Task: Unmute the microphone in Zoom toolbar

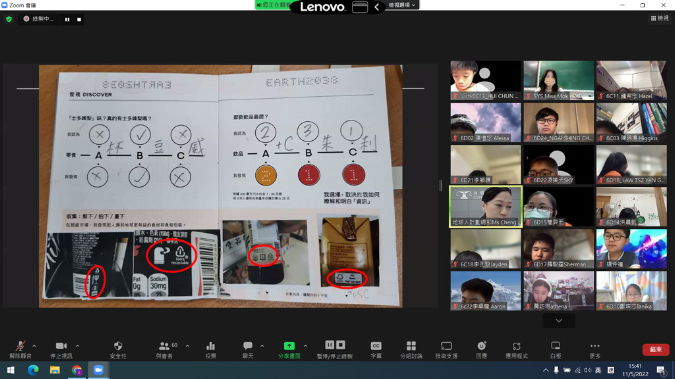Action: coord(20,349)
